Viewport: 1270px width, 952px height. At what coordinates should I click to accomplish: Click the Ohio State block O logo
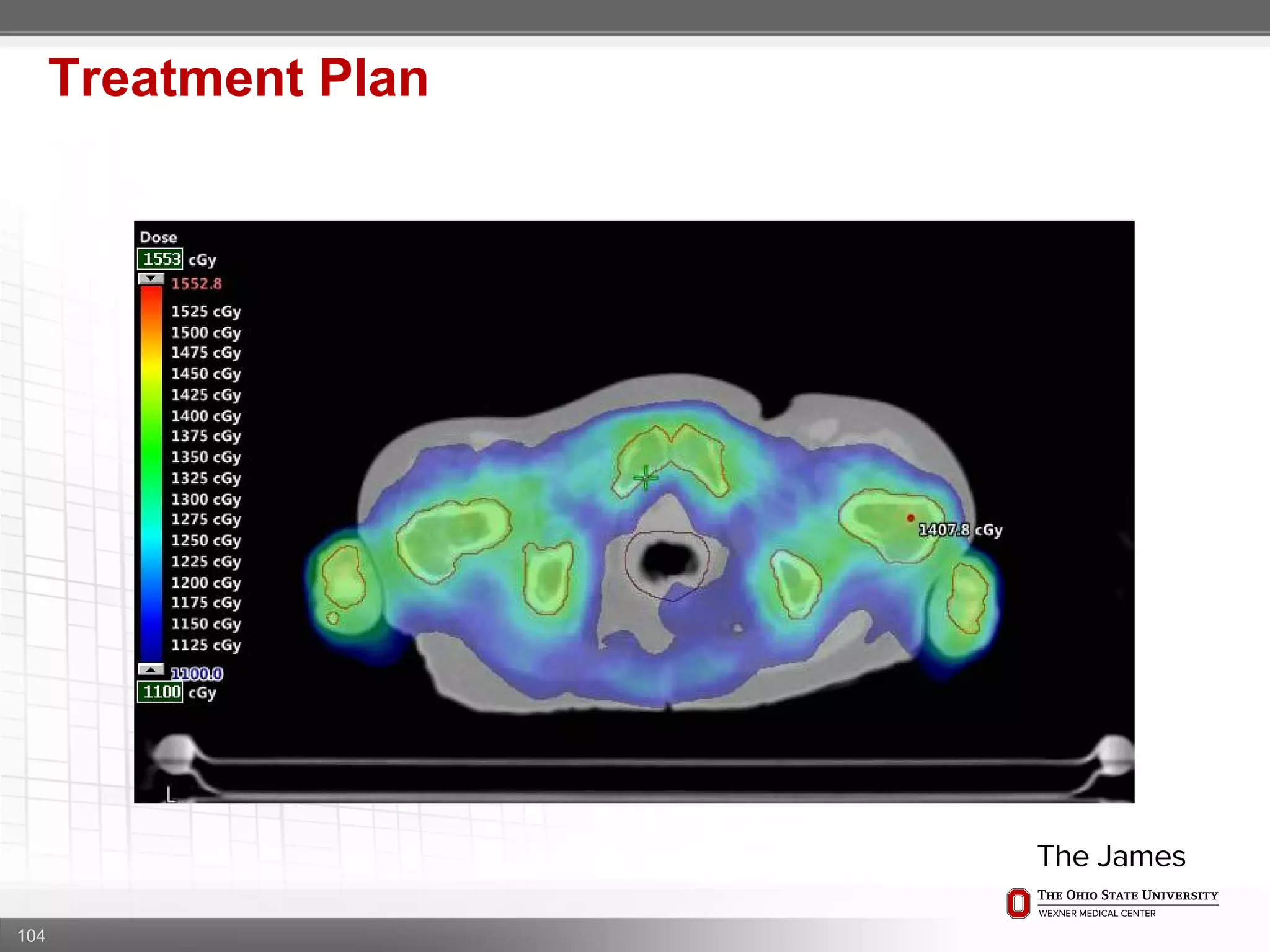pyautogui.click(x=1018, y=903)
